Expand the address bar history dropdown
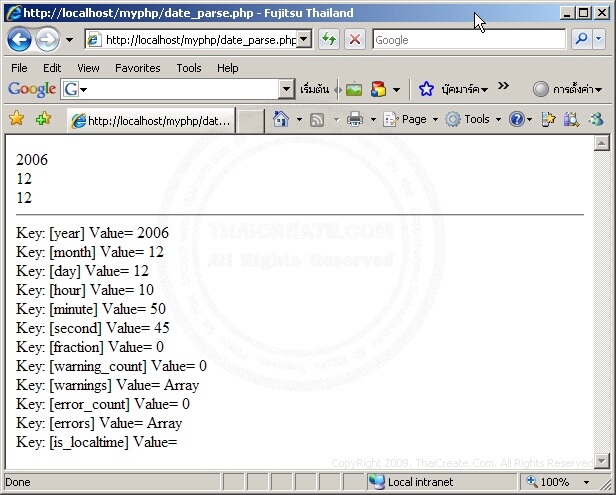This screenshot has width=616, height=495. coord(304,40)
